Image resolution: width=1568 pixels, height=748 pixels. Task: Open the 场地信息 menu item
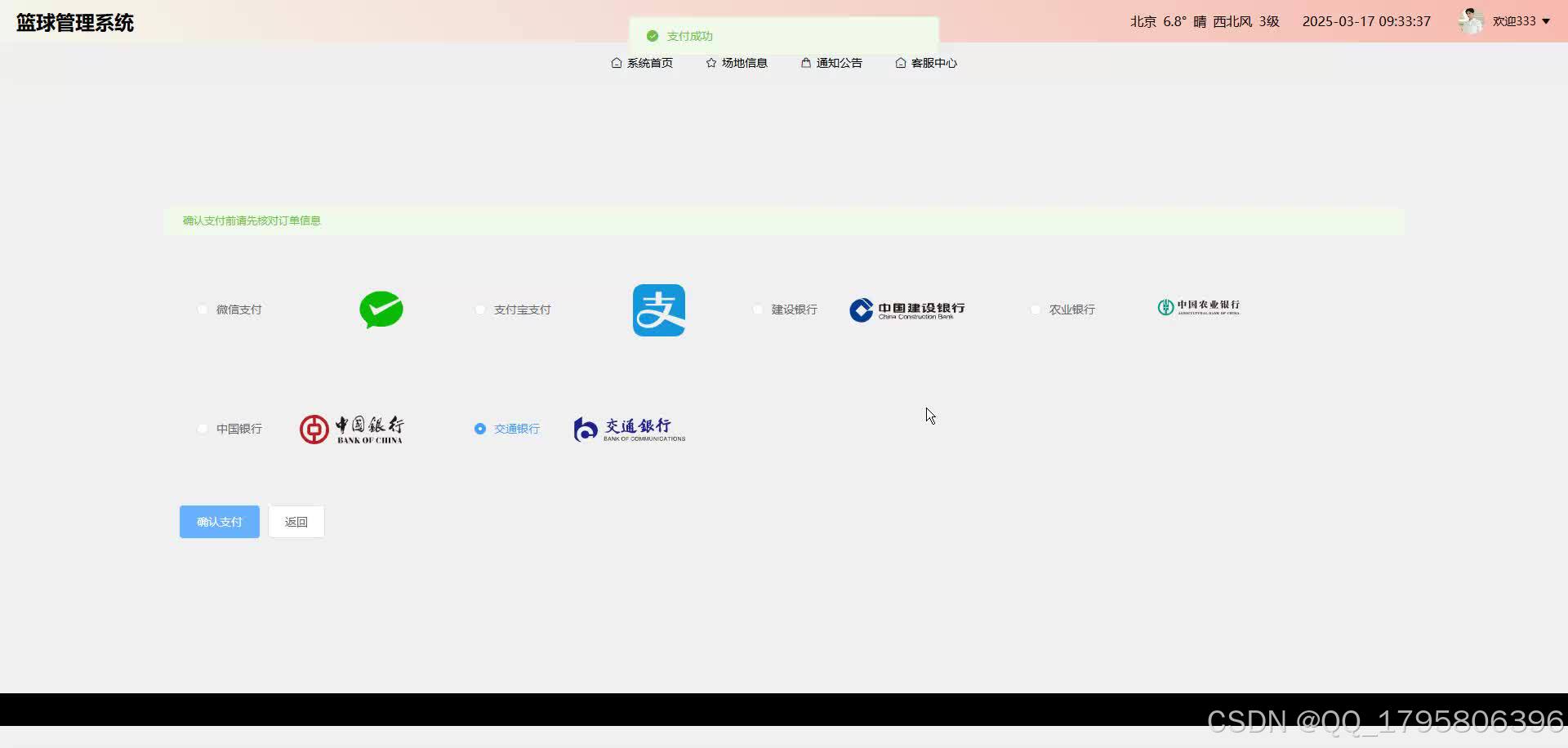[x=737, y=63]
